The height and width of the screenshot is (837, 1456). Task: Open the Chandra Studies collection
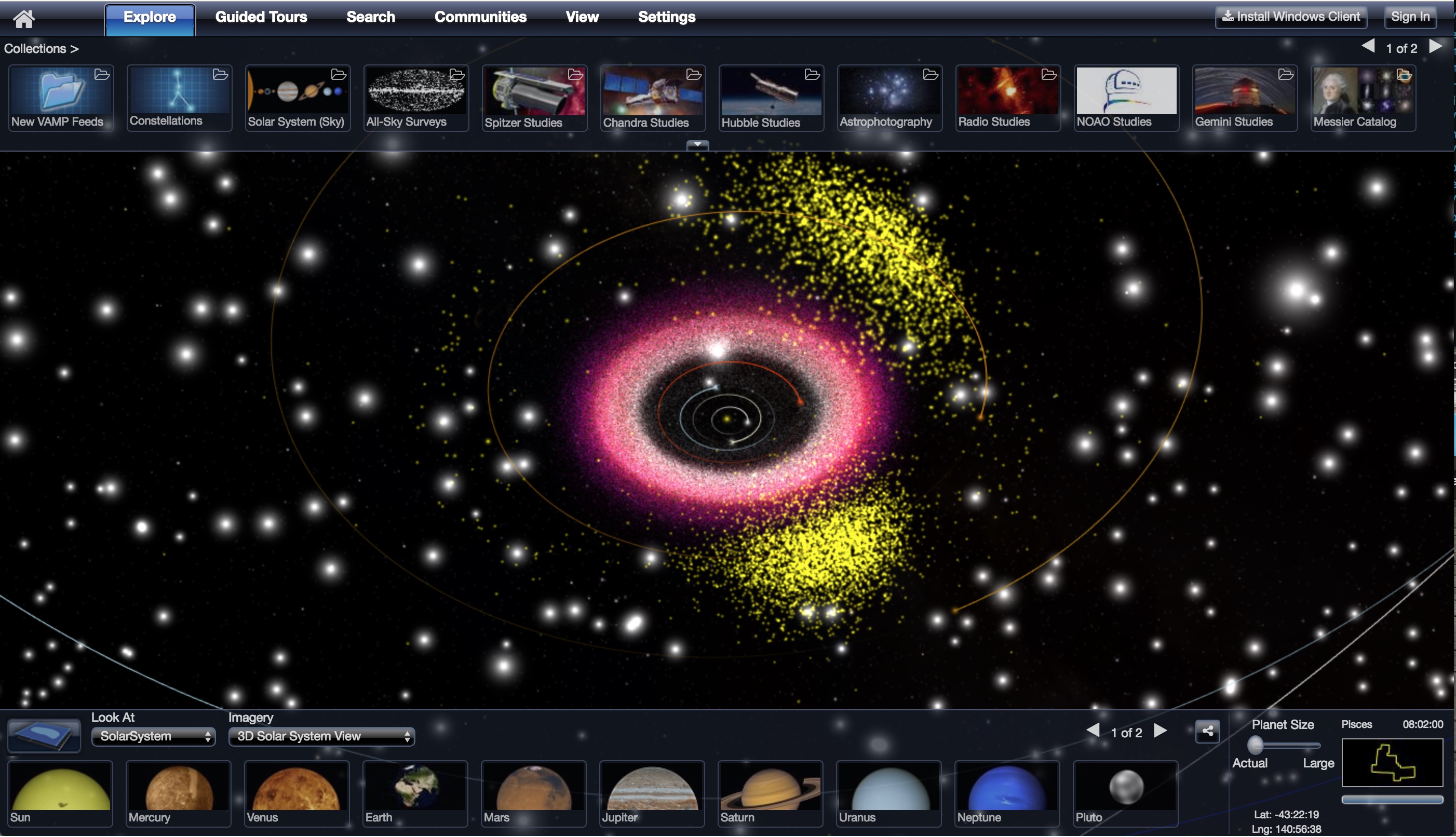point(653,98)
